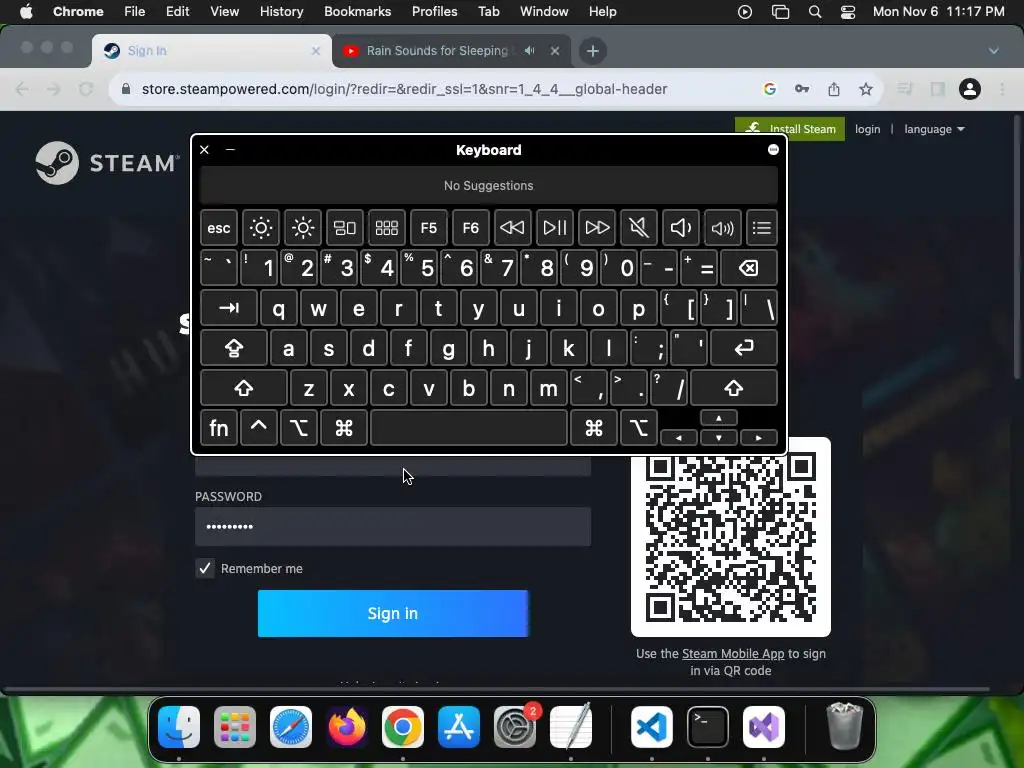
Task: Toggle the left option key
Action: (298, 428)
